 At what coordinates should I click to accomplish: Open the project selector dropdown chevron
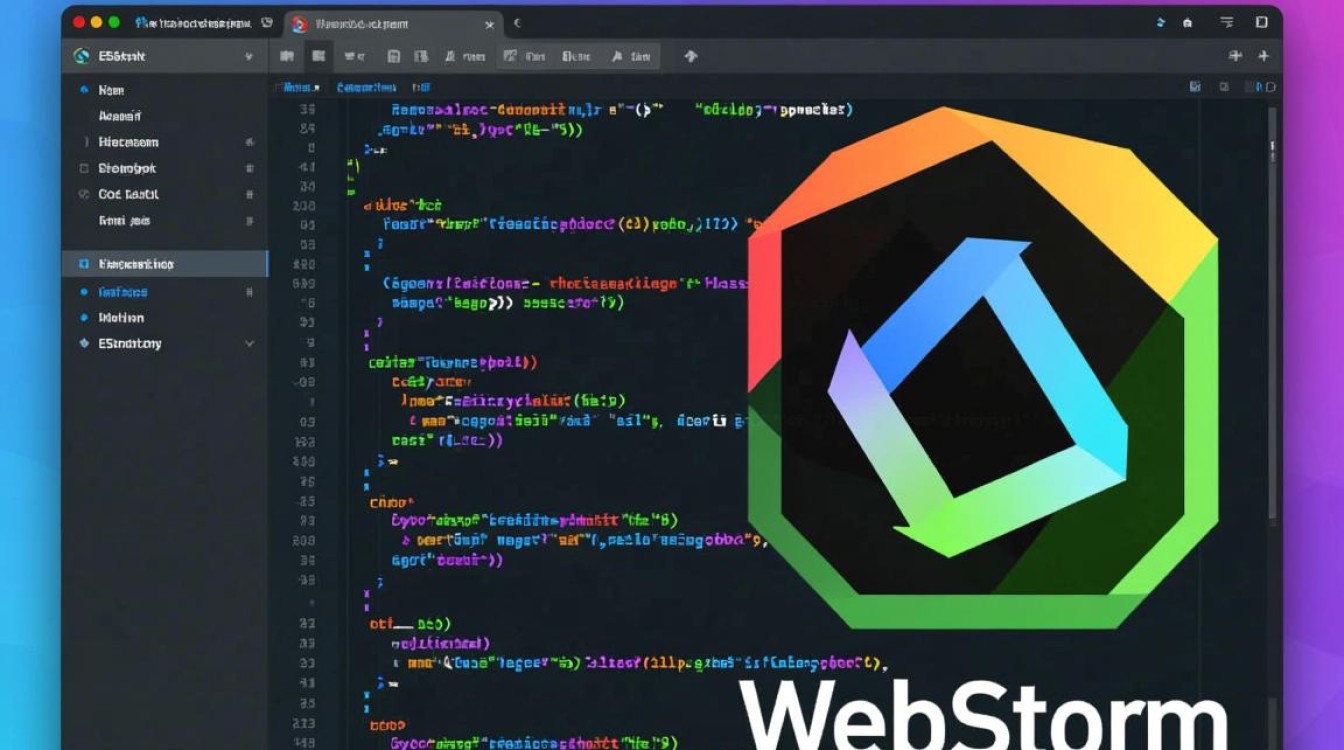[x=249, y=58]
